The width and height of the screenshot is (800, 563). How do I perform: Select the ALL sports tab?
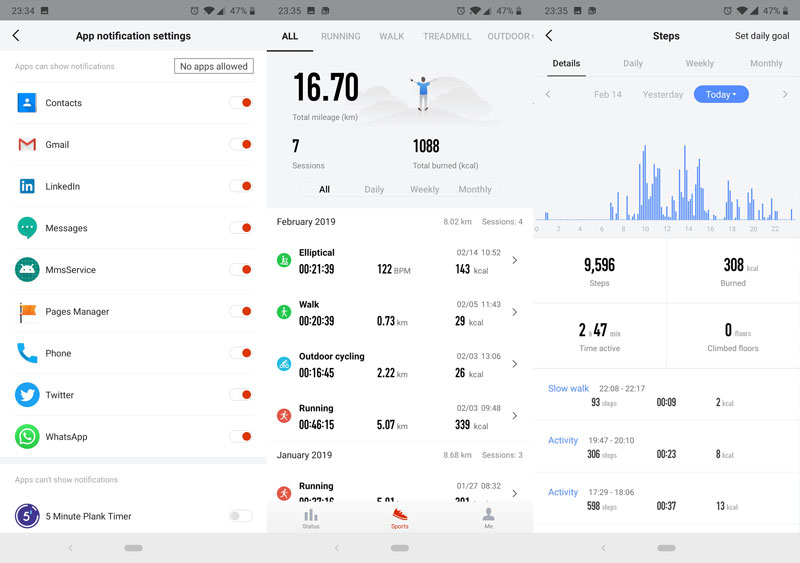(290, 36)
